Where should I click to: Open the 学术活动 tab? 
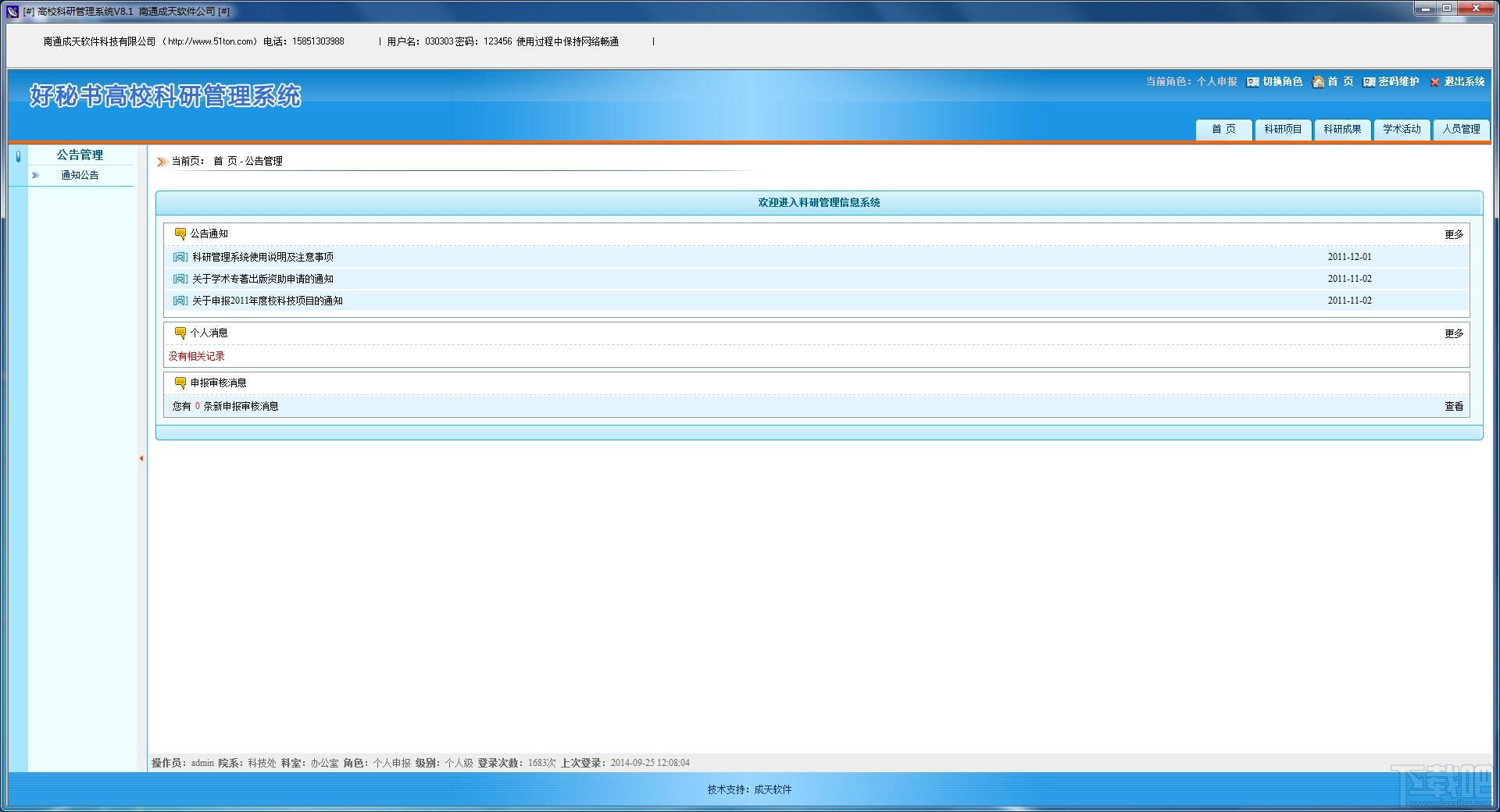point(1402,130)
